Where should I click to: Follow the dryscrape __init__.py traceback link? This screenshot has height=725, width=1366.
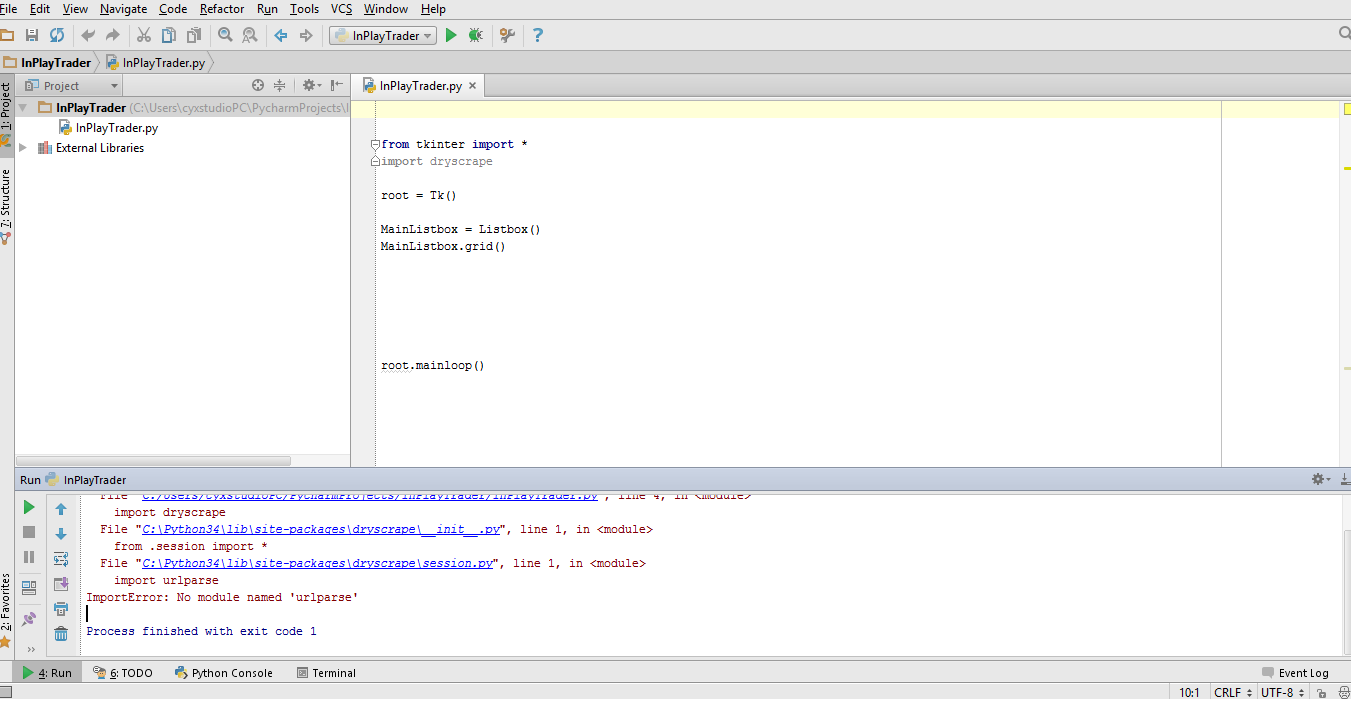[x=321, y=529]
